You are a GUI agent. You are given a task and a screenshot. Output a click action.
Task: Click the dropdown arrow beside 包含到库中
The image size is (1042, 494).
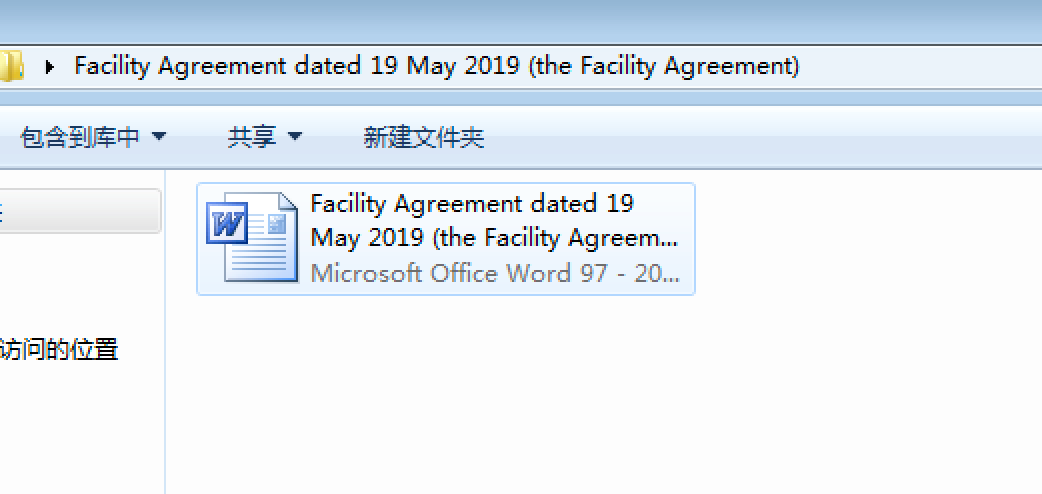point(159,137)
